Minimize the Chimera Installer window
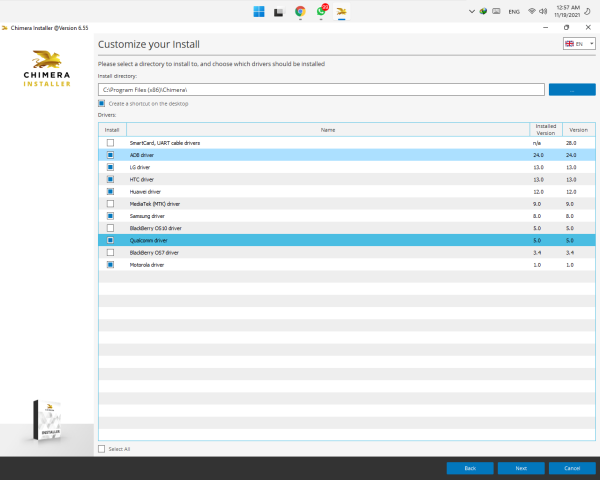The height and width of the screenshot is (480, 600). pos(545,28)
